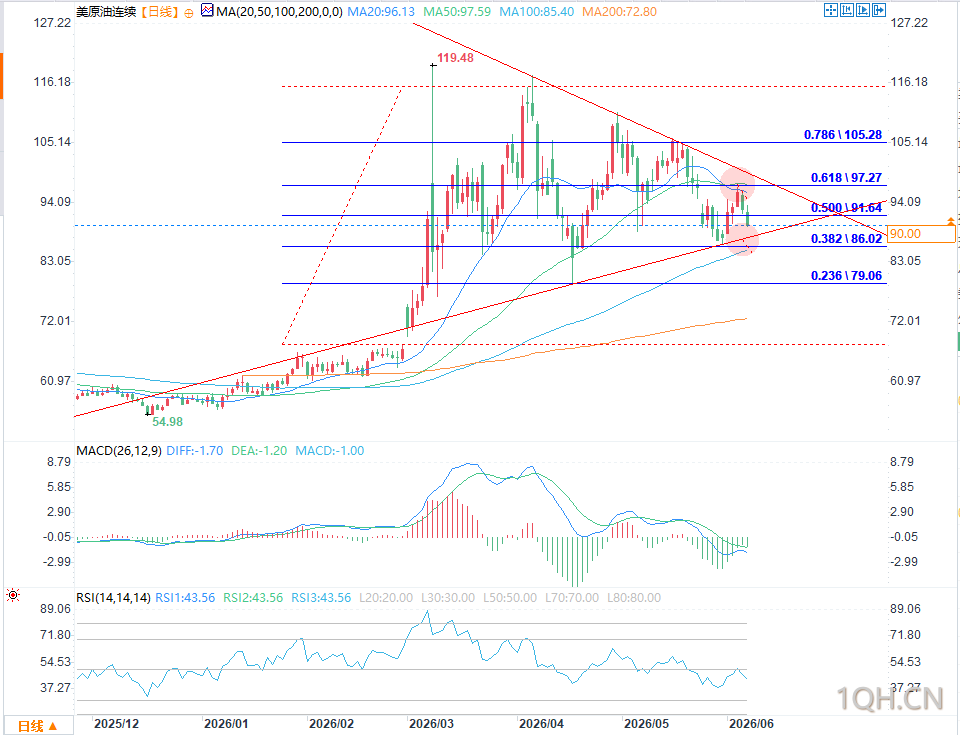Click the left axis 8.79 MACD scale label
This screenshot has height=735, width=960.
[x=59, y=462]
